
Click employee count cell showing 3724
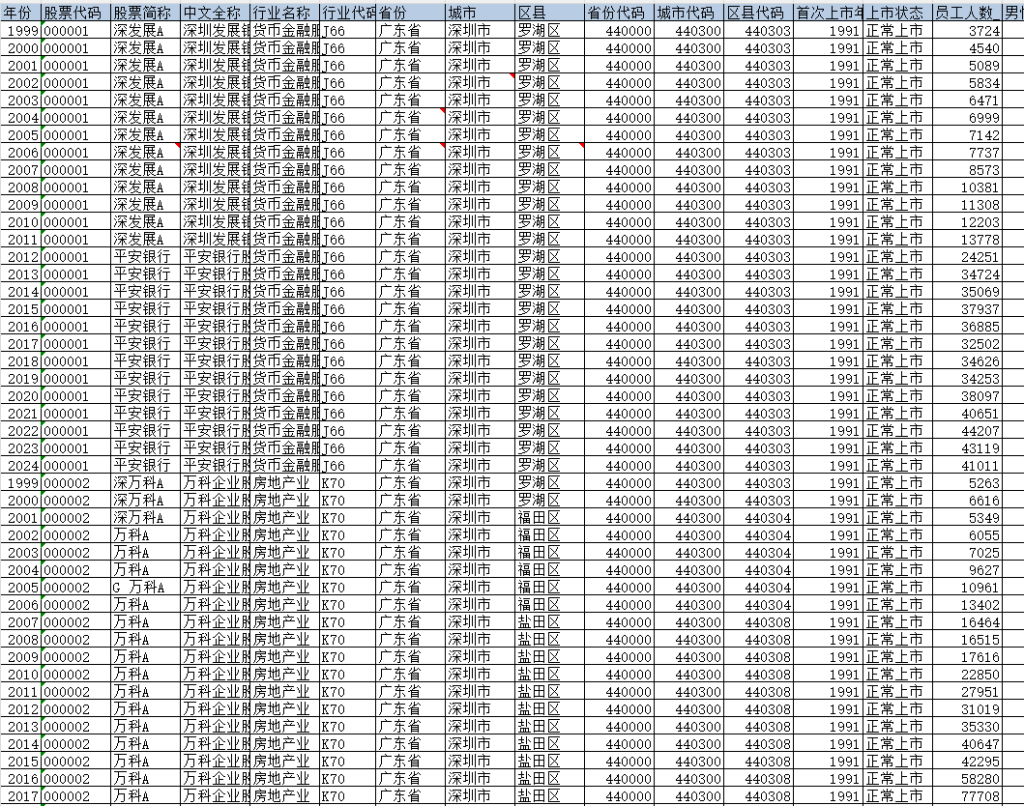[966, 30]
